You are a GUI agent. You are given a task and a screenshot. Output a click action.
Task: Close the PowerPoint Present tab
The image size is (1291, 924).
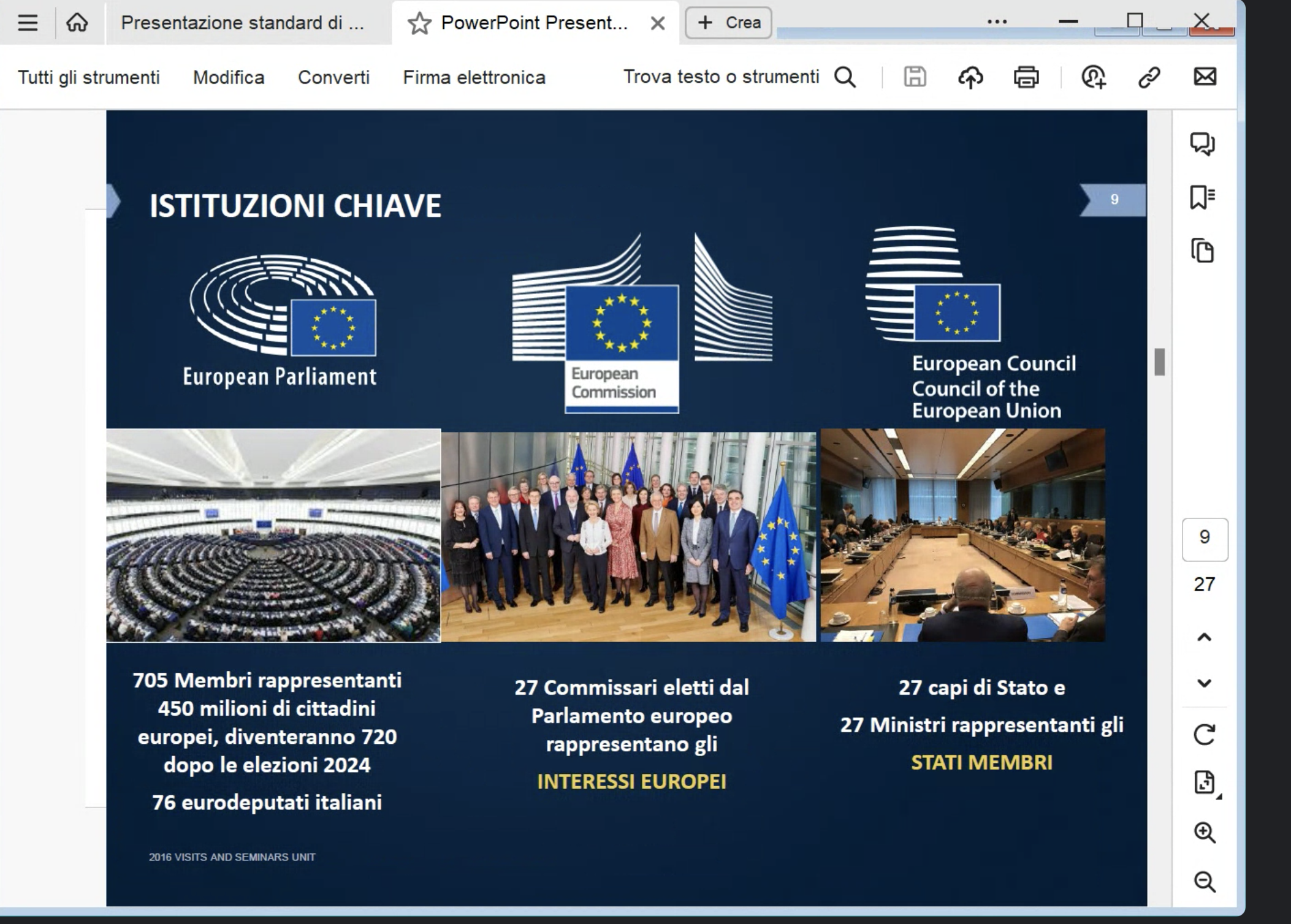pos(658,23)
